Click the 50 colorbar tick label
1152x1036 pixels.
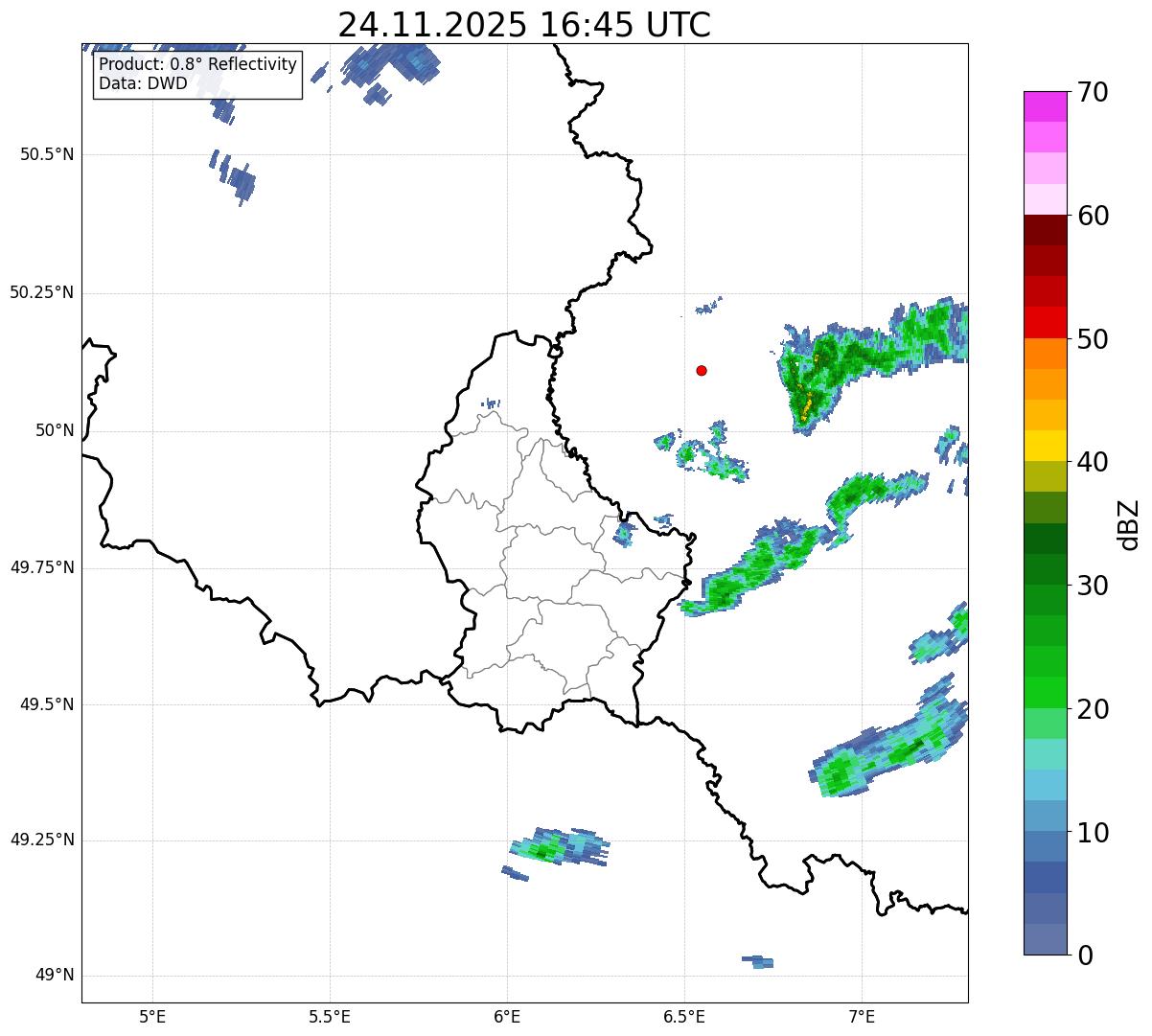[x=1094, y=339]
